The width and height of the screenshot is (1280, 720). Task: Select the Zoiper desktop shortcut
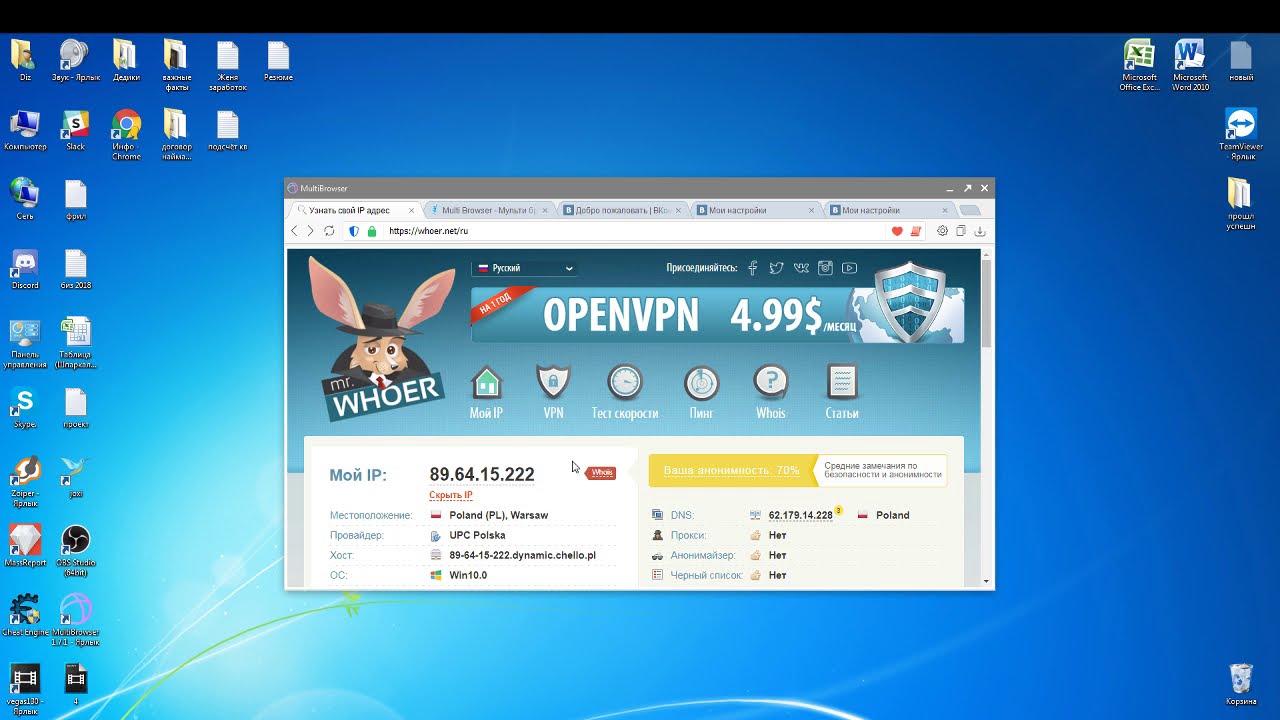[x=25, y=482]
